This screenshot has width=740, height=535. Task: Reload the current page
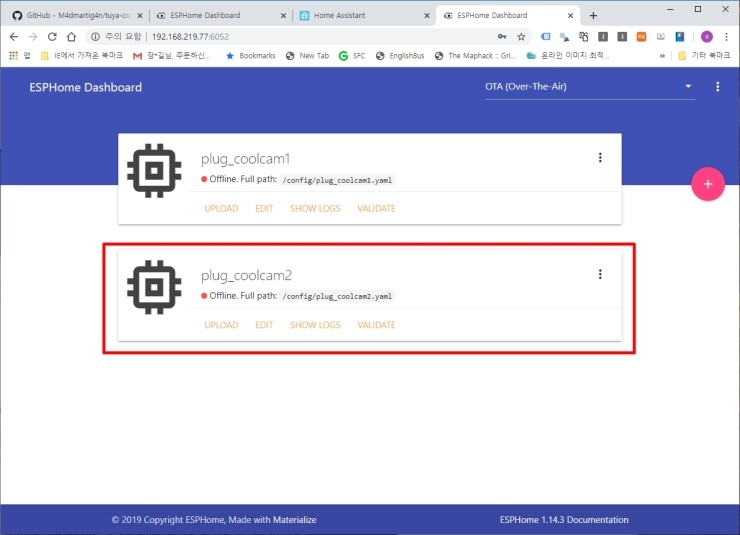click(52, 36)
